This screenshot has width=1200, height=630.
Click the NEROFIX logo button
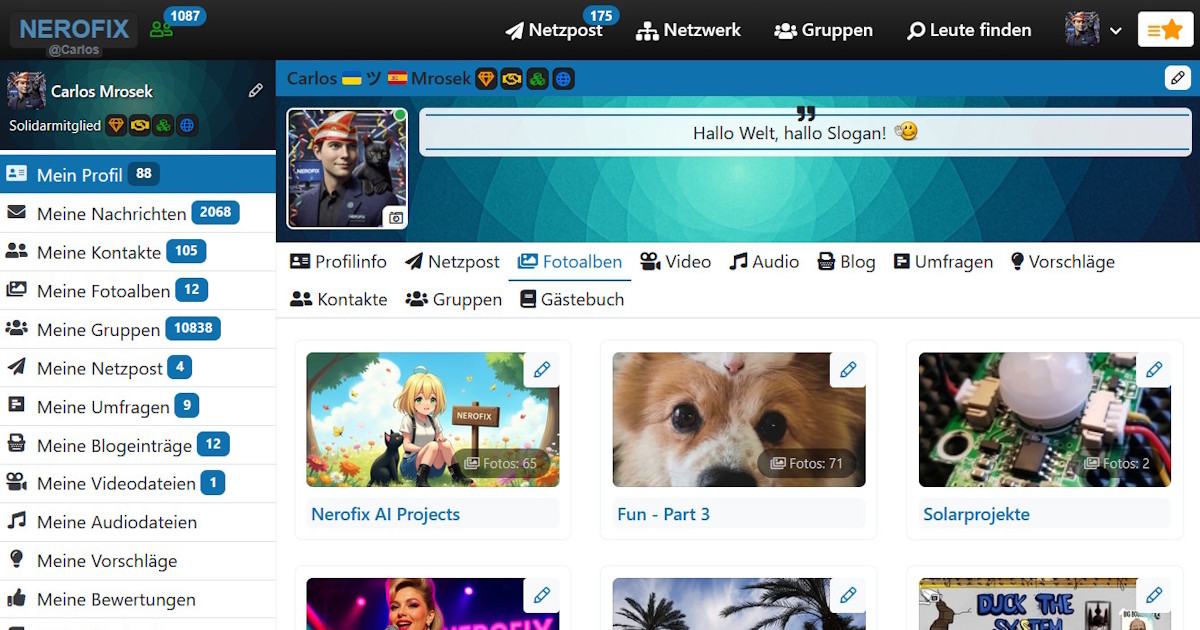pyautogui.click(x=75, y=29)
